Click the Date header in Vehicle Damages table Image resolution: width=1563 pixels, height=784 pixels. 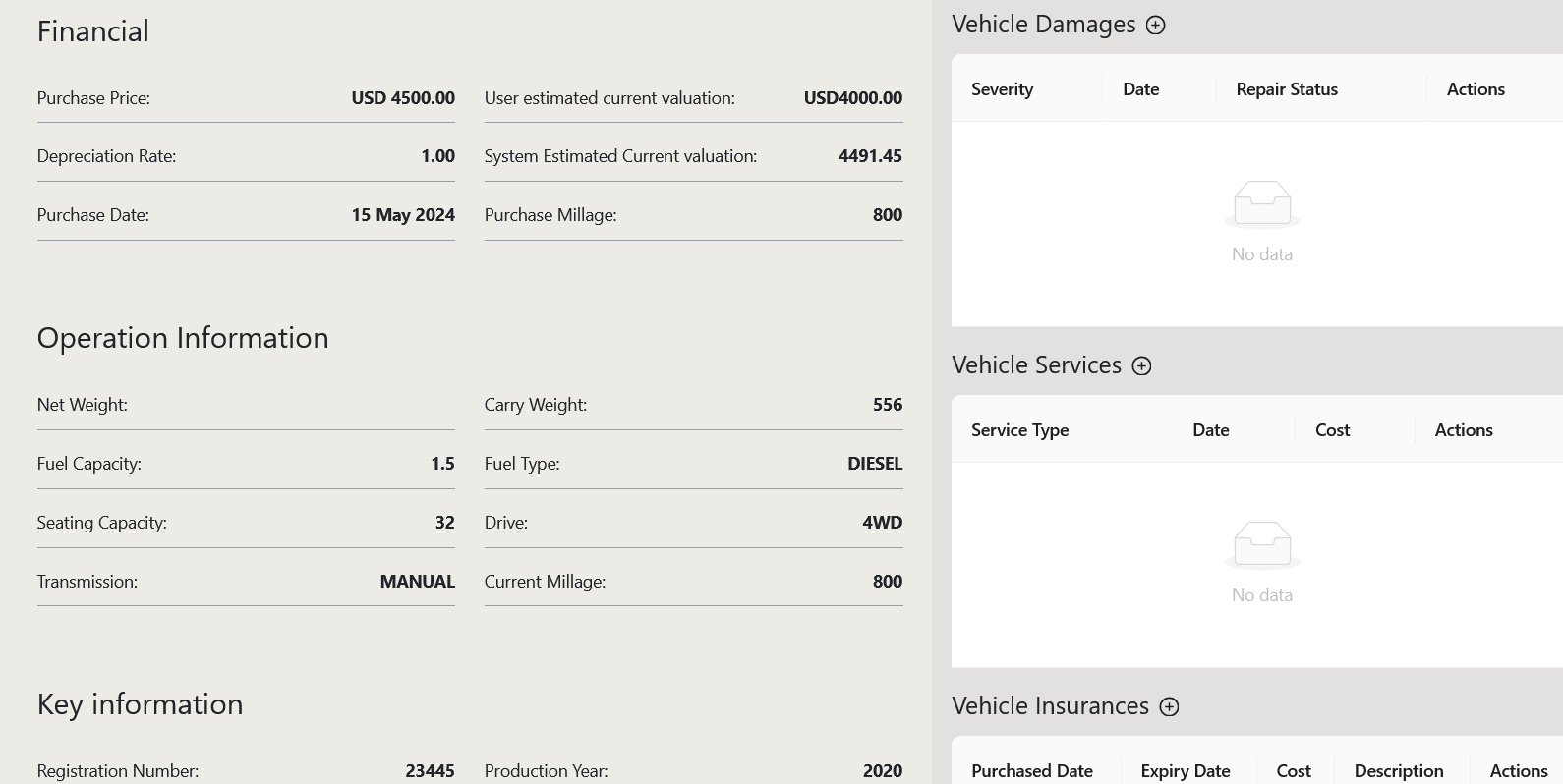click(x=1140, y=89)
